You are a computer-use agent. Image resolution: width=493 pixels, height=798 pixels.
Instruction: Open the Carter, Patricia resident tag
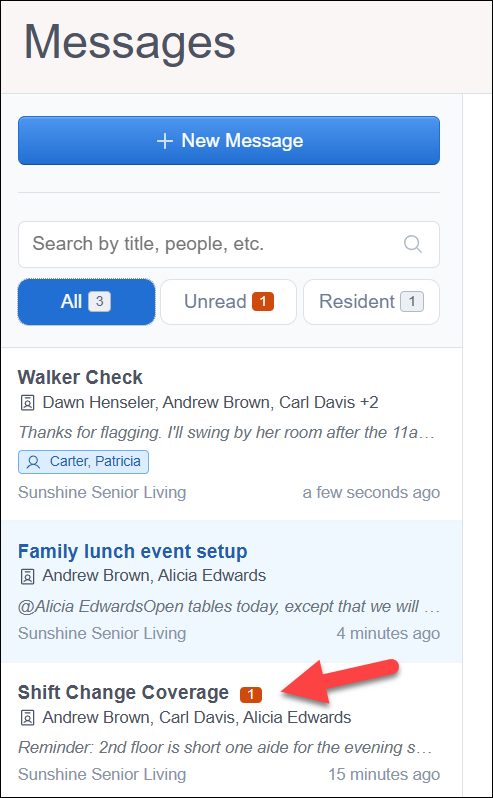pyautogui.click(x=83, y=462)
